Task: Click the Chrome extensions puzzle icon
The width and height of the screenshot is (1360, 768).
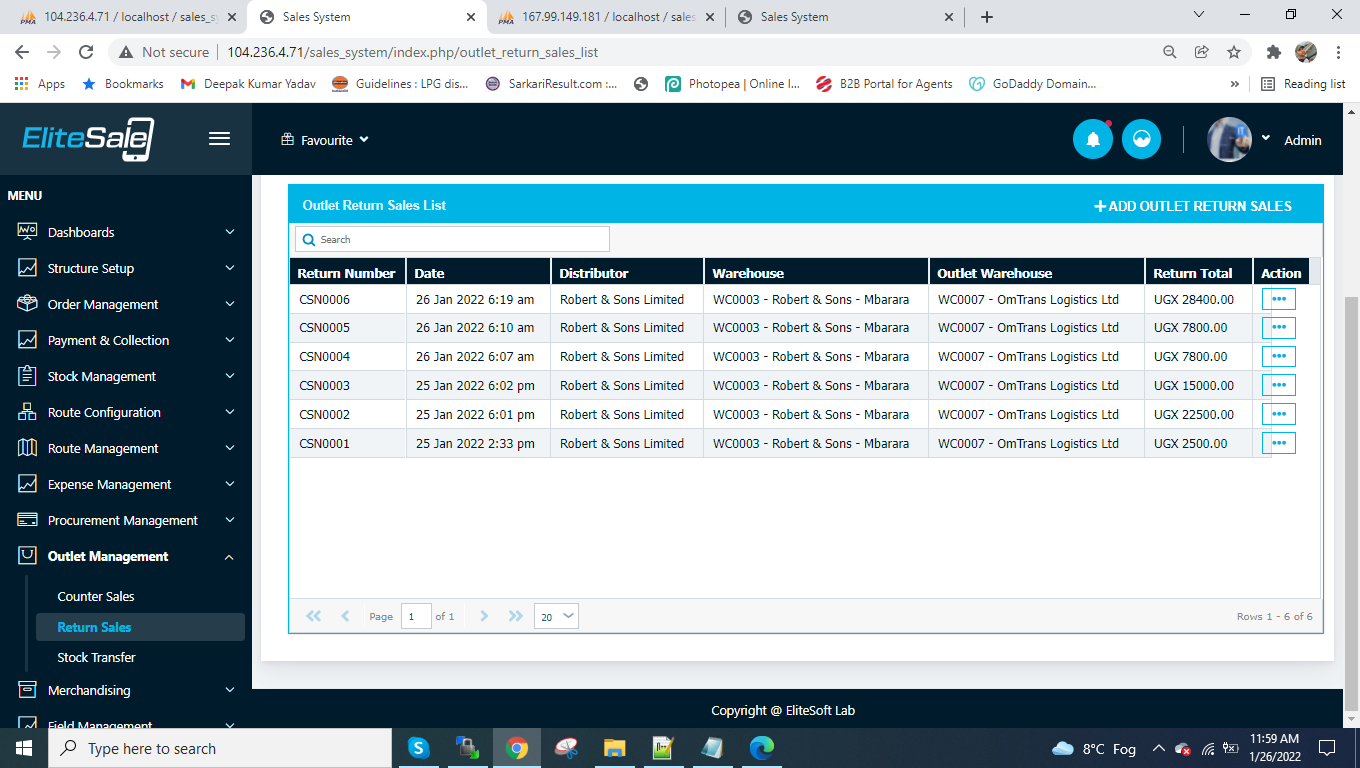Action: click(1273, 52)
